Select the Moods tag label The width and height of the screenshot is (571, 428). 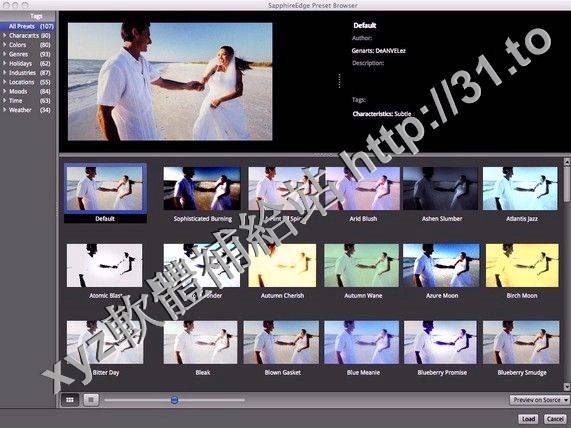tap(18, 91)
